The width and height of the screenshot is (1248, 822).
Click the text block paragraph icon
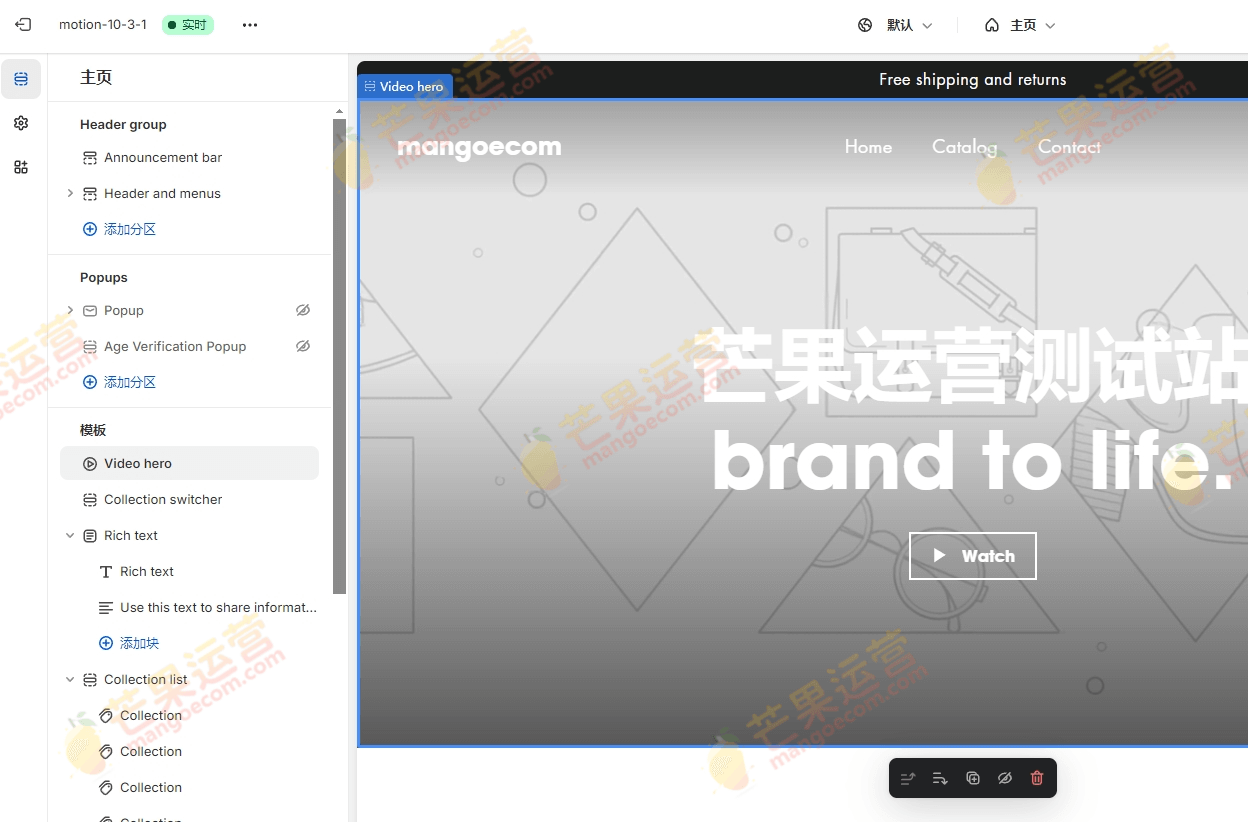point(106,608)
